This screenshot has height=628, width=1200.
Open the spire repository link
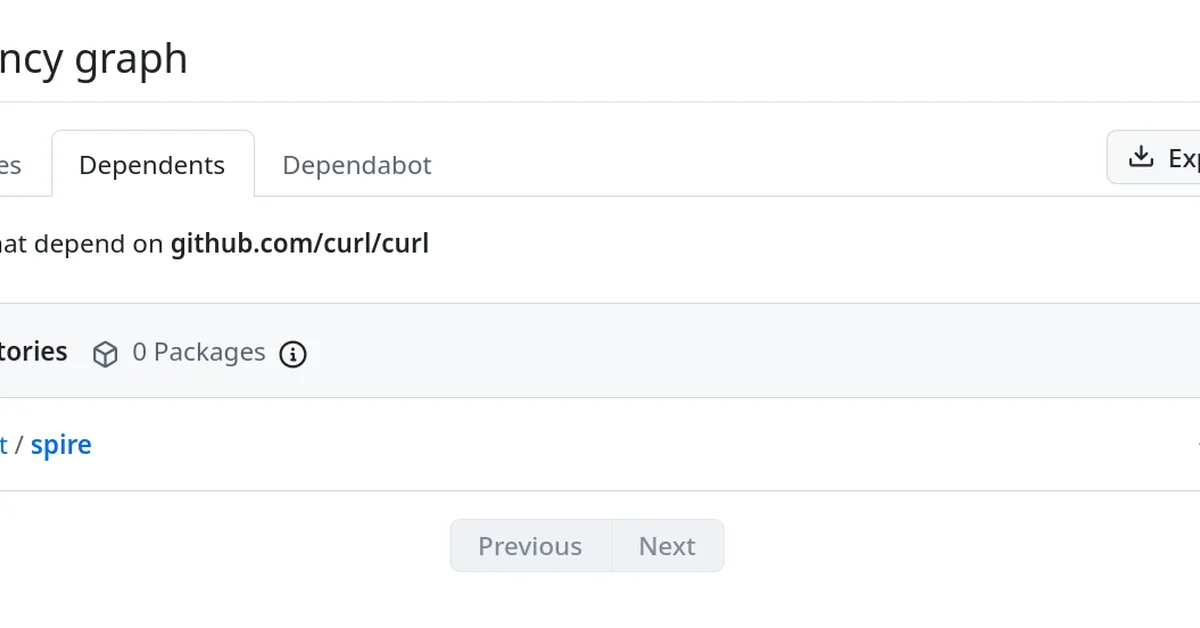pos(61,444)
